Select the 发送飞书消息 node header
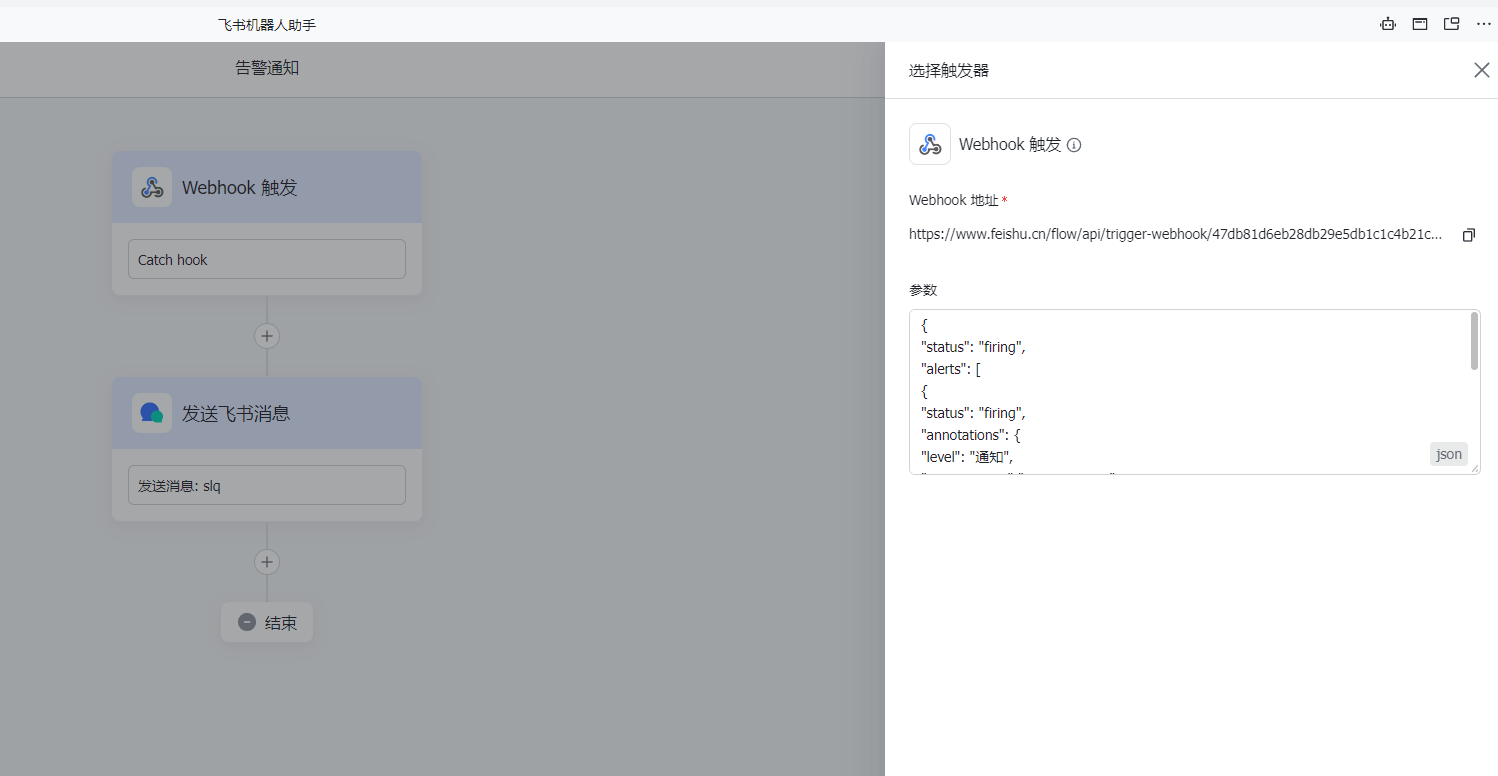Image resolution: width=1498 pixels, height=776 pixels. 267,413
